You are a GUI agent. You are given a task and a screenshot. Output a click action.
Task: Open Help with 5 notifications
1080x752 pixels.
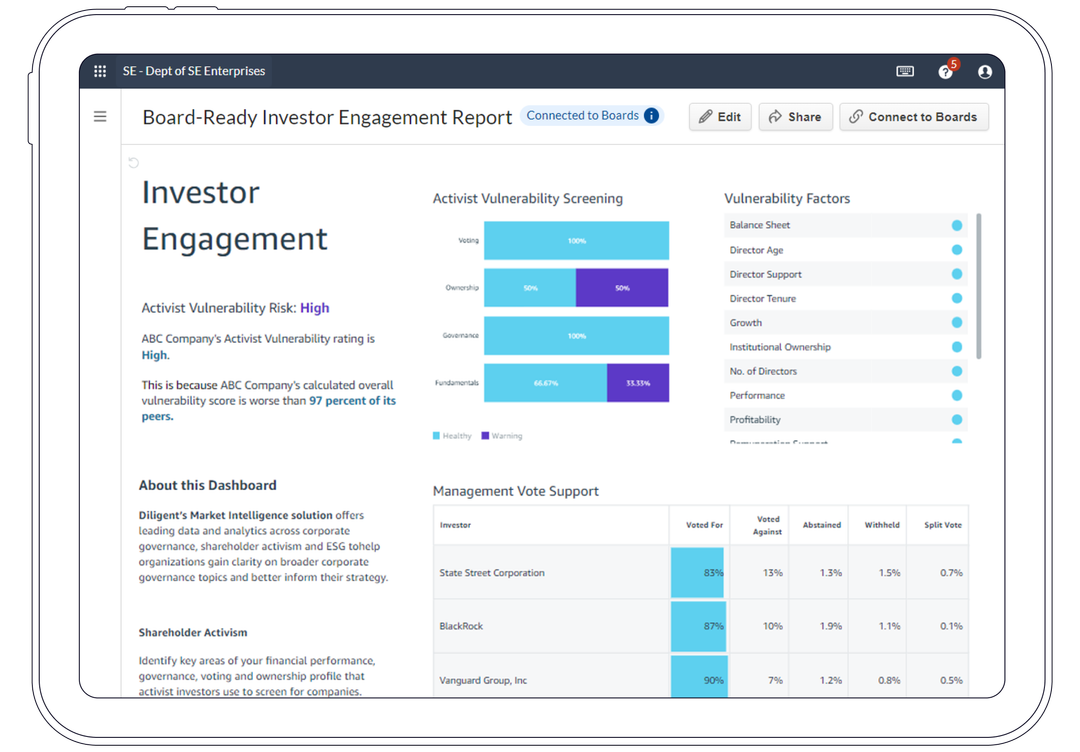click(944, 72)
